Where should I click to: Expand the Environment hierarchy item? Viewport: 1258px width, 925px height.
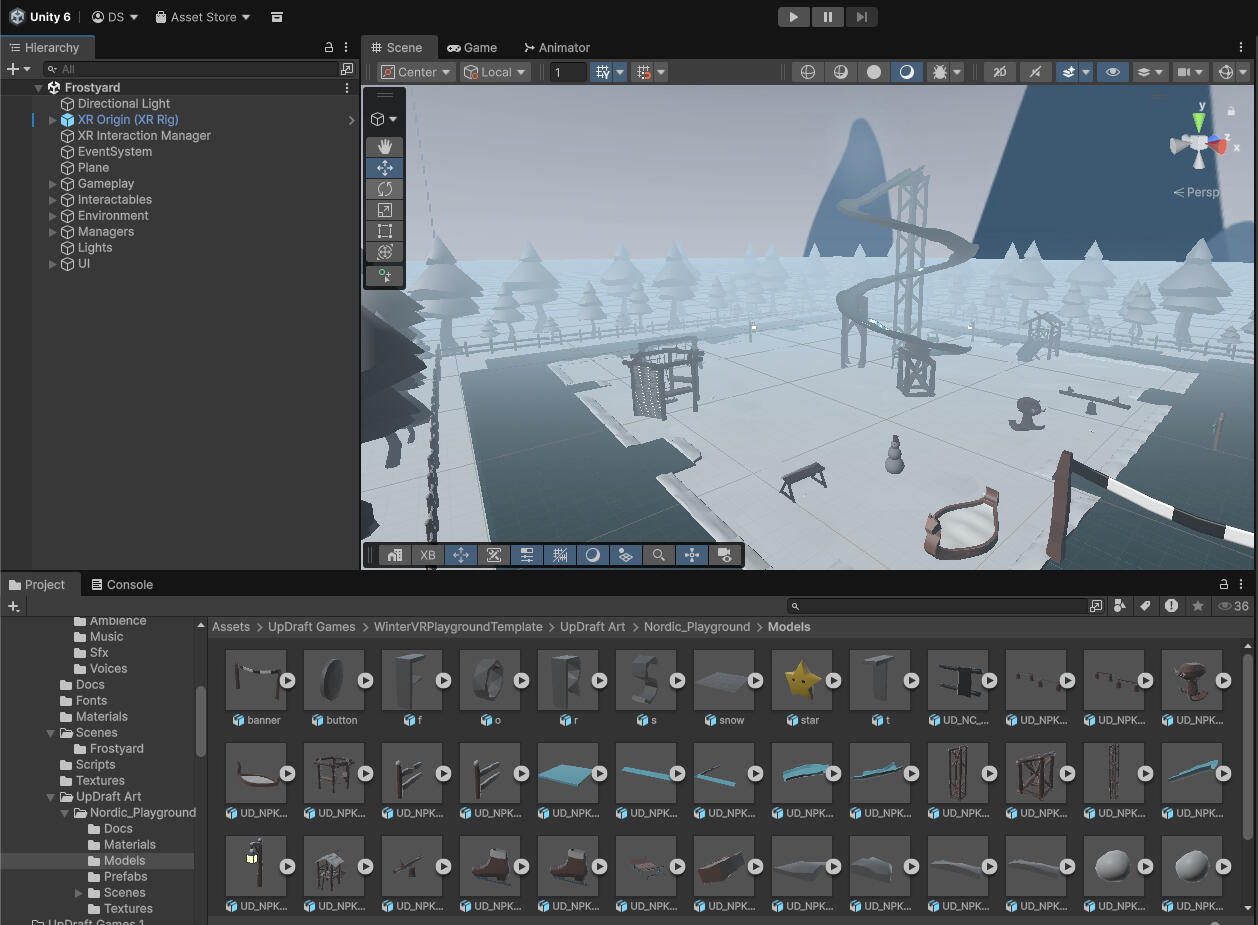53,216
